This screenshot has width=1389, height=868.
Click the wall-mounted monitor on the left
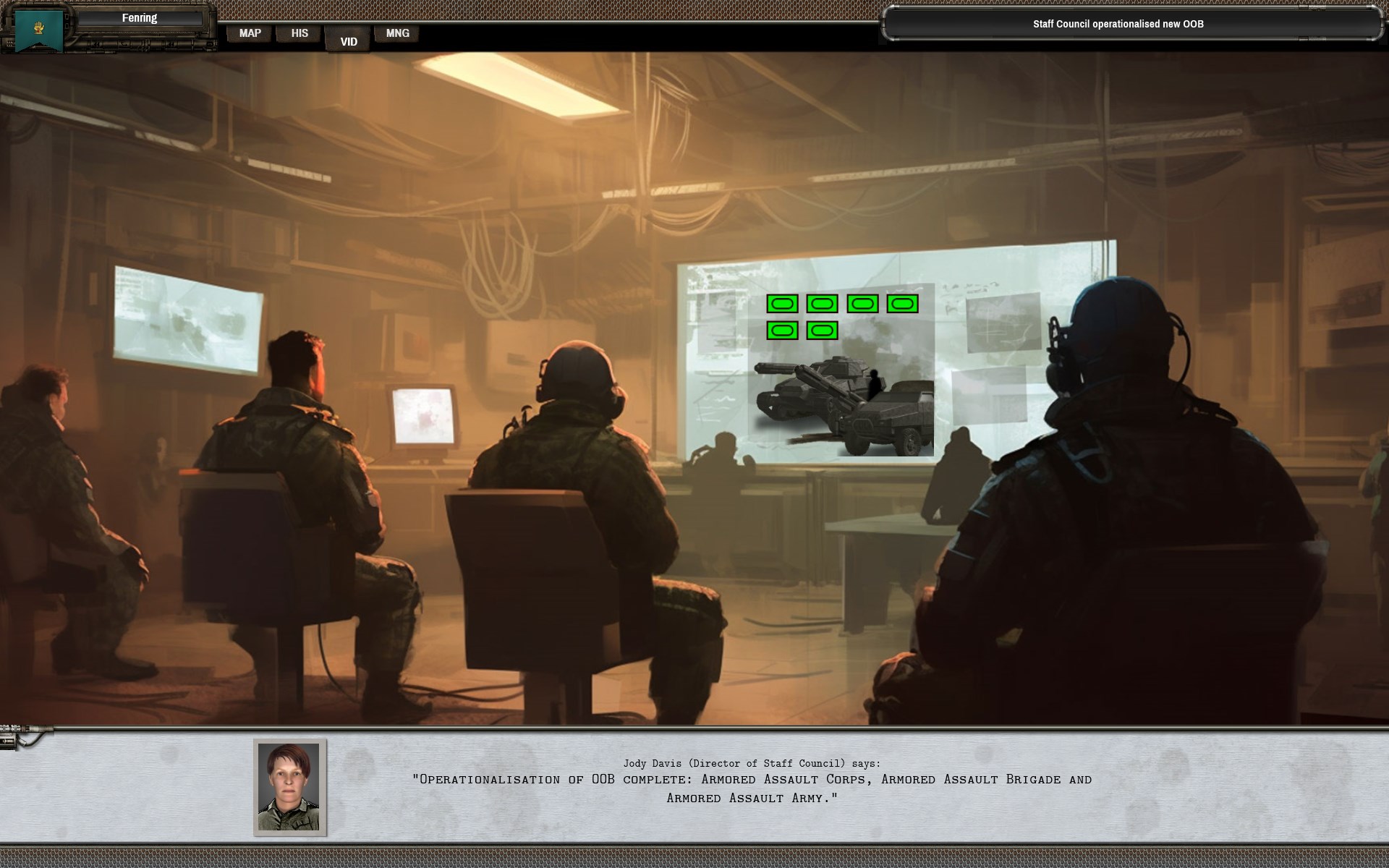187,320
